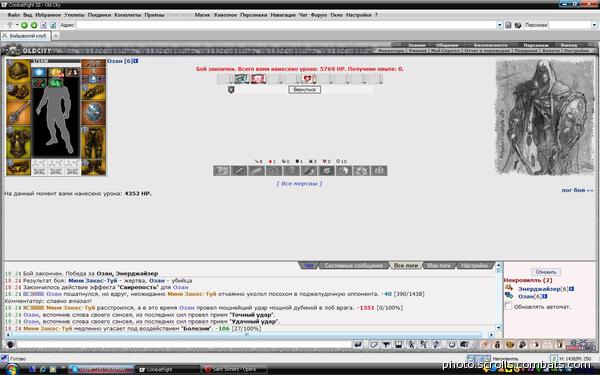Click the chat log scroll-down arrow
600x375 pixels.
click(498, 328)
